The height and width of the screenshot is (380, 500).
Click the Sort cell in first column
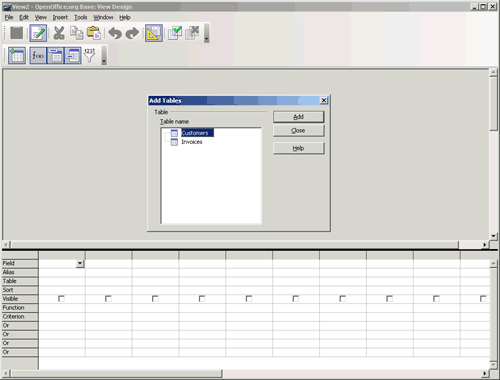[x=62, y=290]
